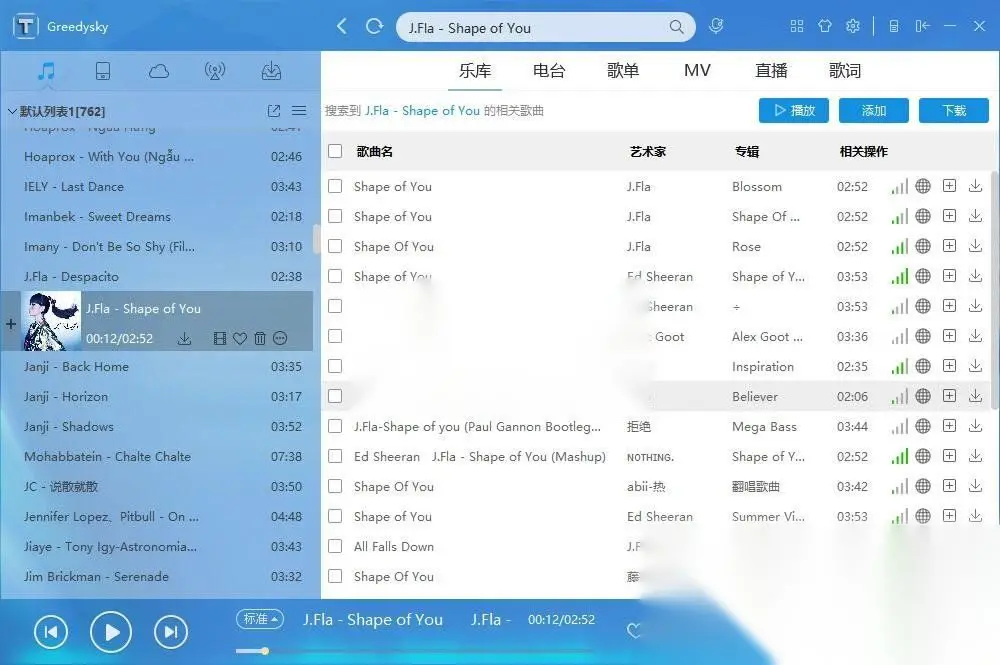This screenshot has height=665, width=1000.
Task: Open the download manager tab icon
Action: [271, 71]
